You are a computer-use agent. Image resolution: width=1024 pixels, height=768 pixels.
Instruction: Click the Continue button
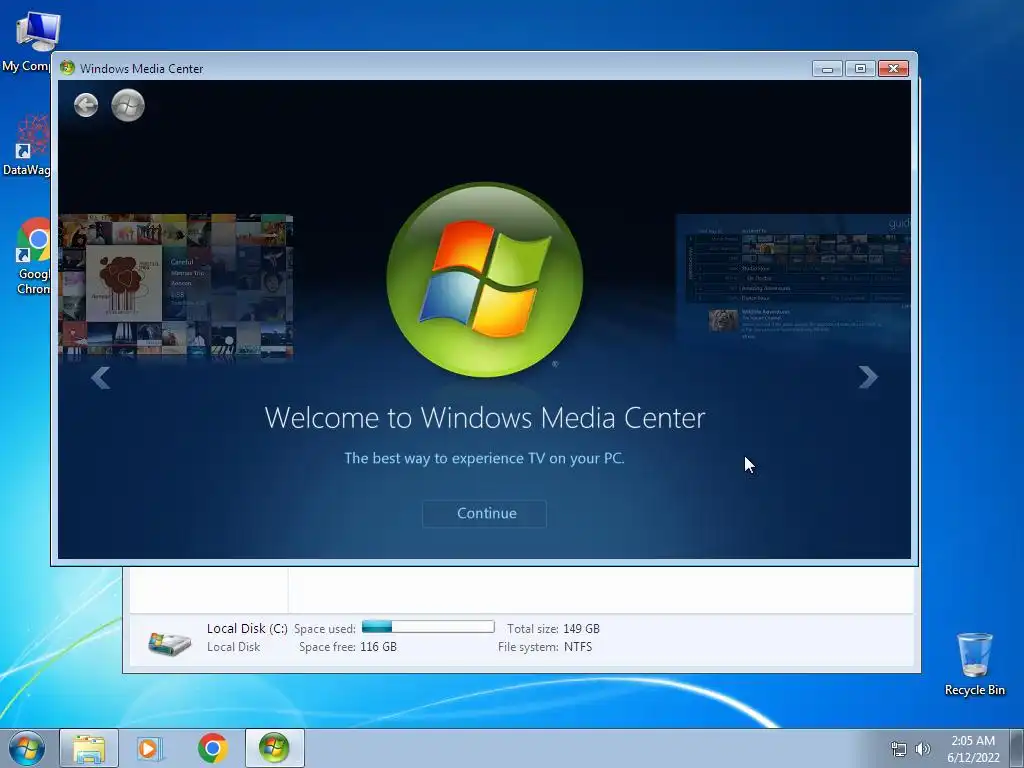click(485, 513)
